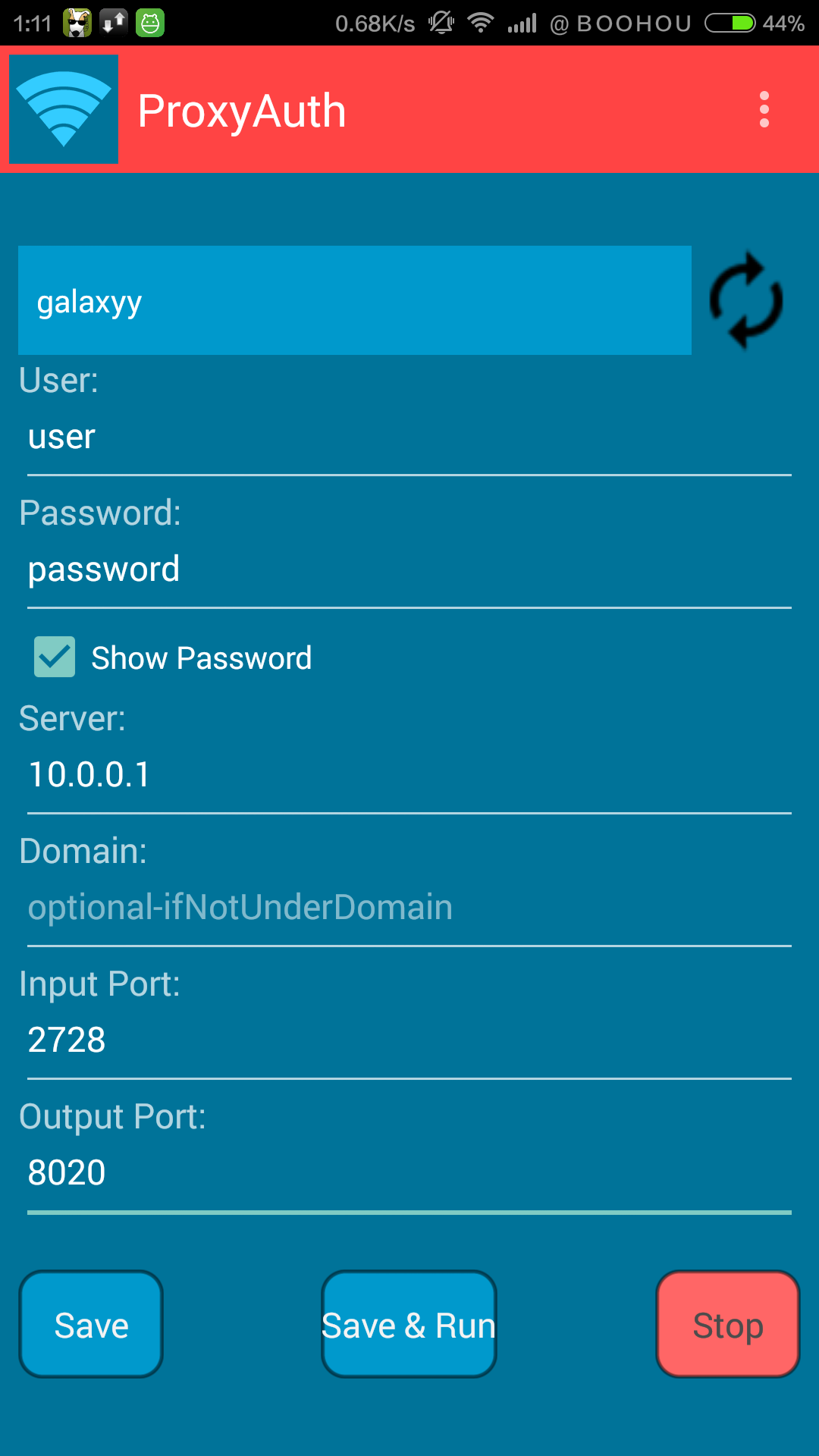The width and height of the screenshot is (819, 1456).
Task: Open the overflow menu with three dots
Action: 764,109
